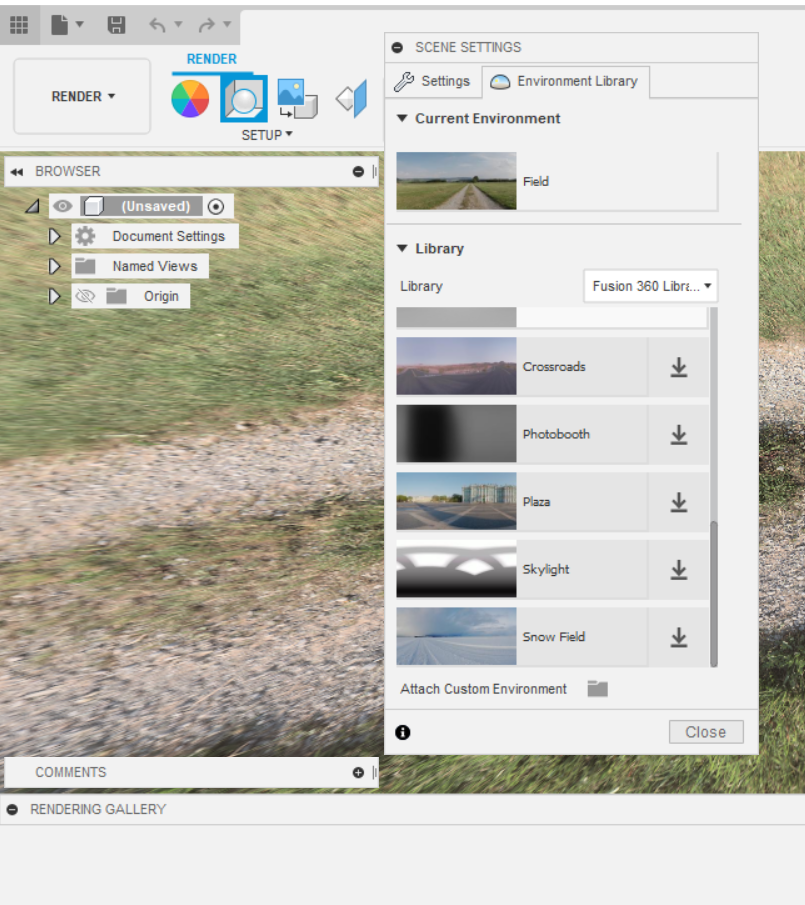This screenshot has width=805, height=905.
Task: Download the Plaza environment
Action: pyautogui.click(x=679, y=502)
